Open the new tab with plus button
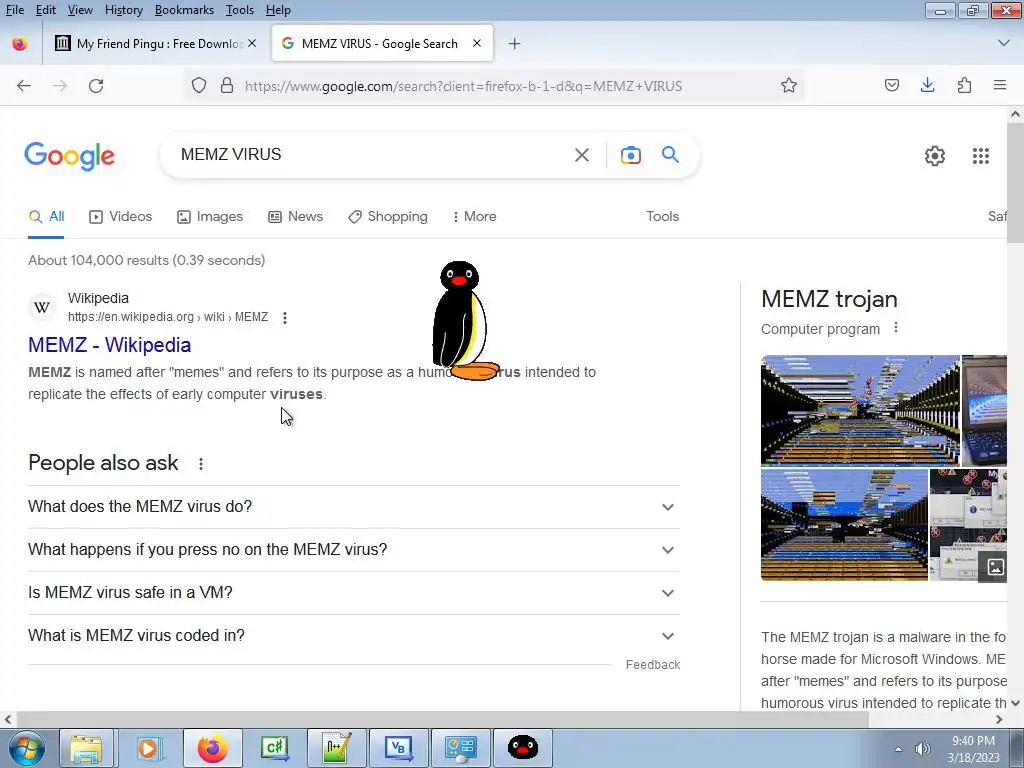This screenshot has width=1024, height=768. click(515, 44)
